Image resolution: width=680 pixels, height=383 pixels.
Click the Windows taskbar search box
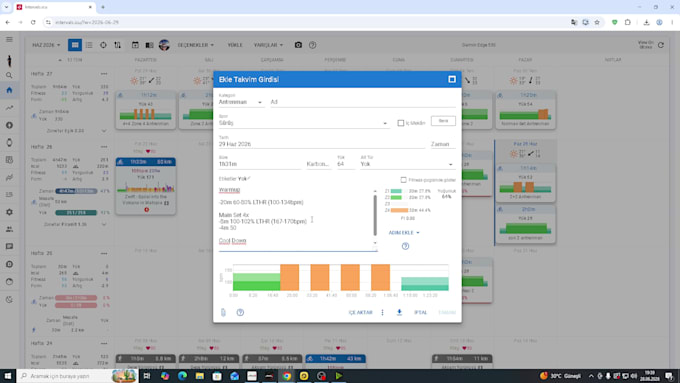(x=77, y=376)
